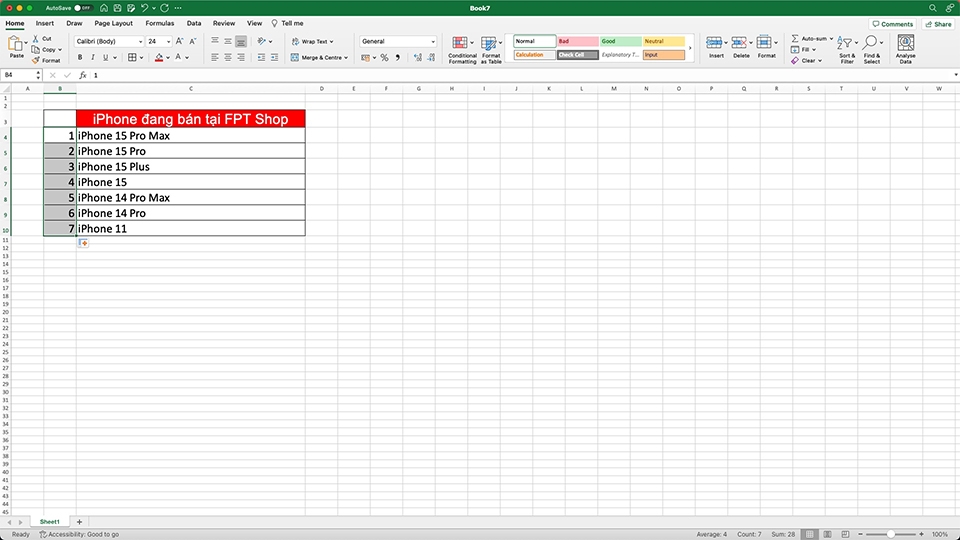Enable Wrap Text
The image size is (960, 540).
click(x=312, y=42)
